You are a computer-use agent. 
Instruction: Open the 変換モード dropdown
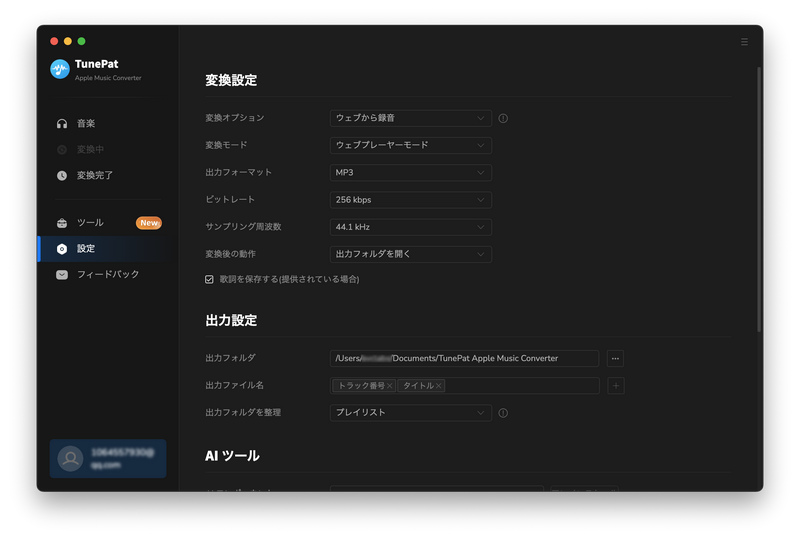[x=411, y=145]
